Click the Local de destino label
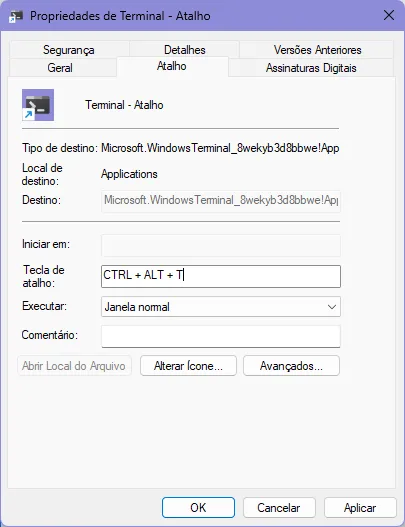Screen dimensions: 405x527 click(x=42, y=174)
